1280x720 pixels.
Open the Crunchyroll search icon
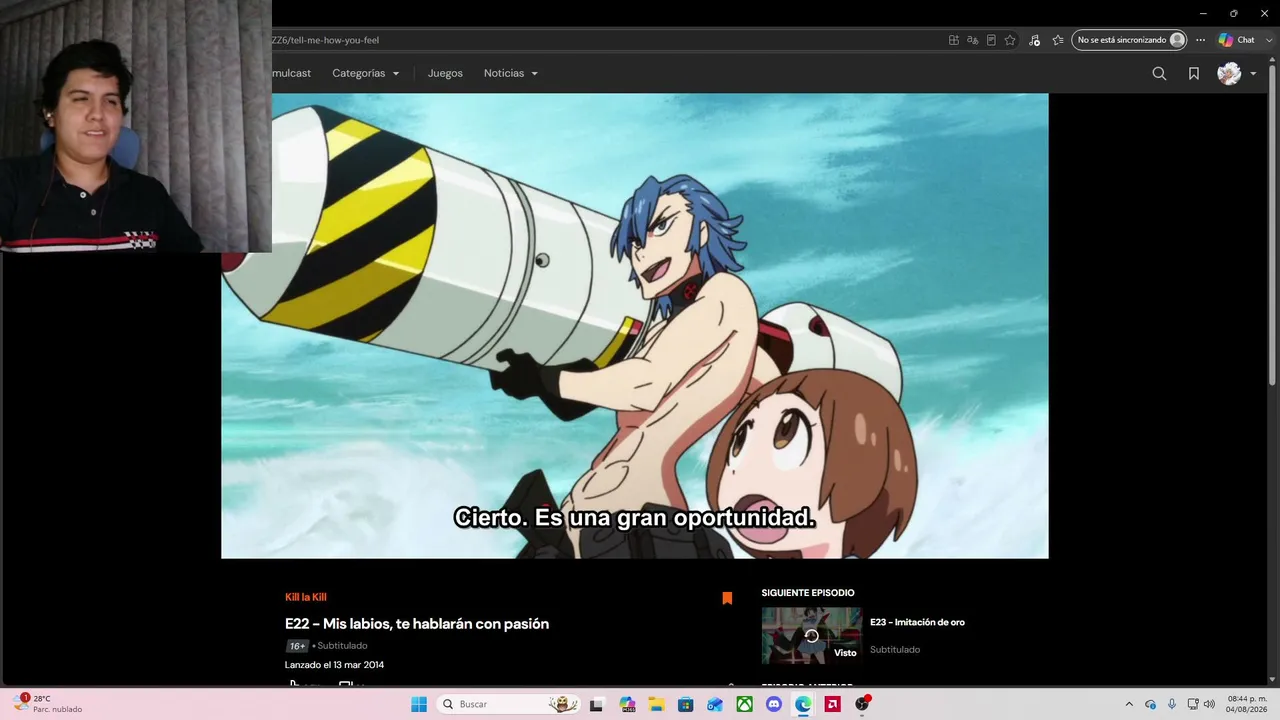[1159, 73]
